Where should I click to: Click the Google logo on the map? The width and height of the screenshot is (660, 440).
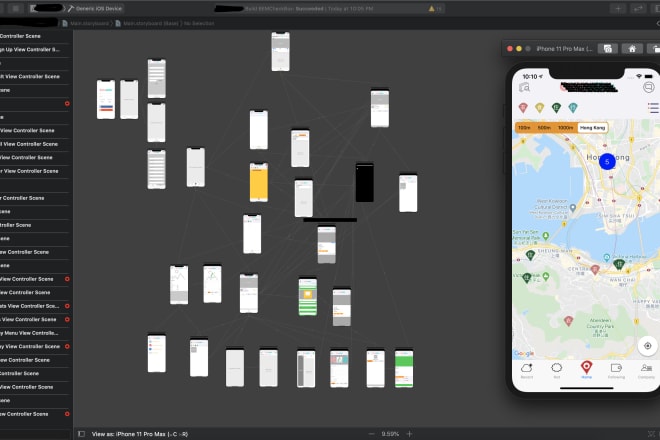(524, 354)
